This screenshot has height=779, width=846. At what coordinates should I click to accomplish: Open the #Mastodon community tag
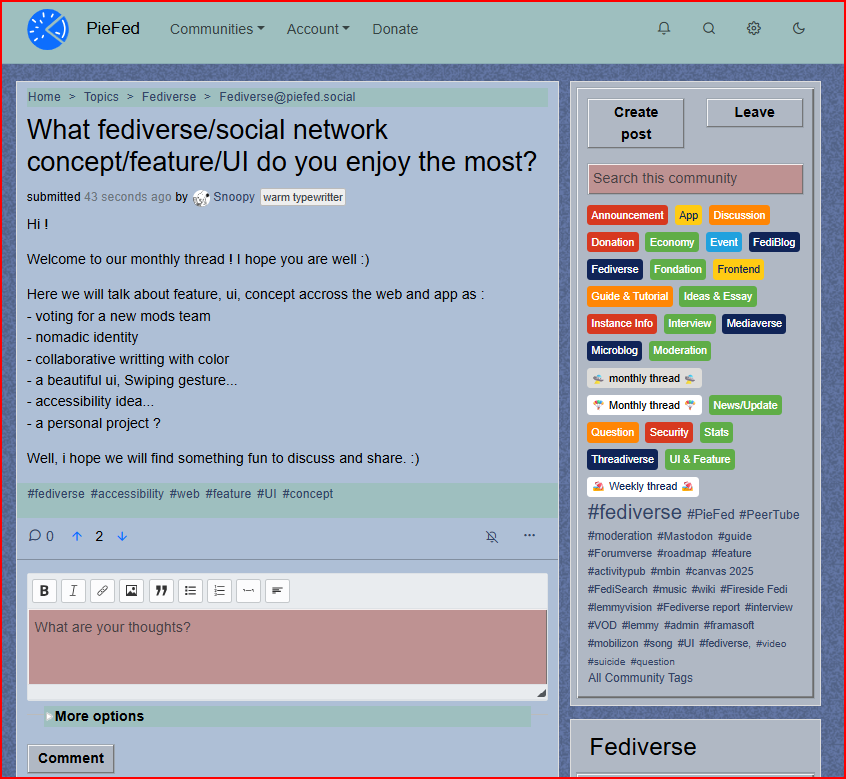coord(684,536)
